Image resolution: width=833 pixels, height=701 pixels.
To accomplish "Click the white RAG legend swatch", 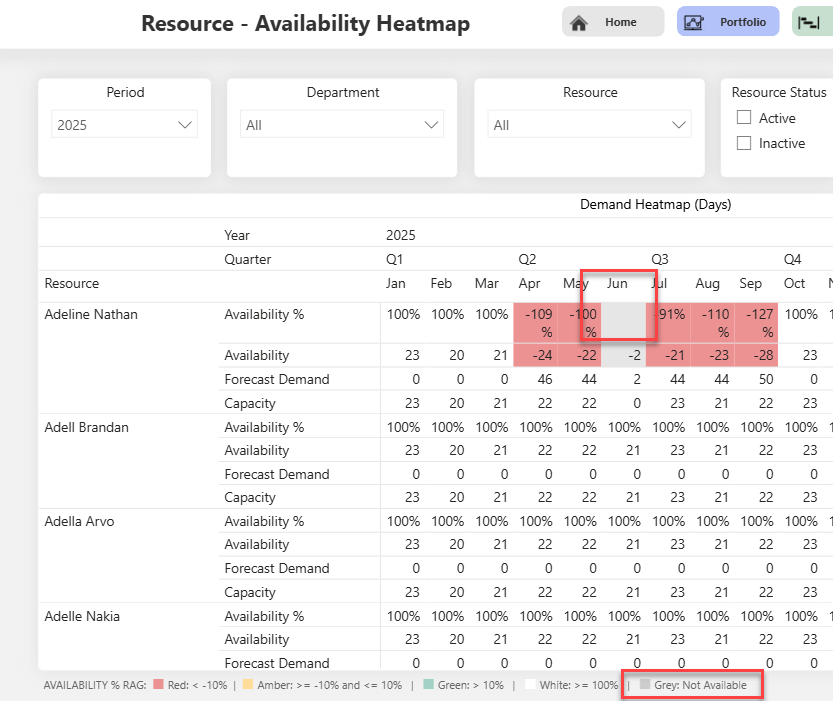I will coord(530,685).
